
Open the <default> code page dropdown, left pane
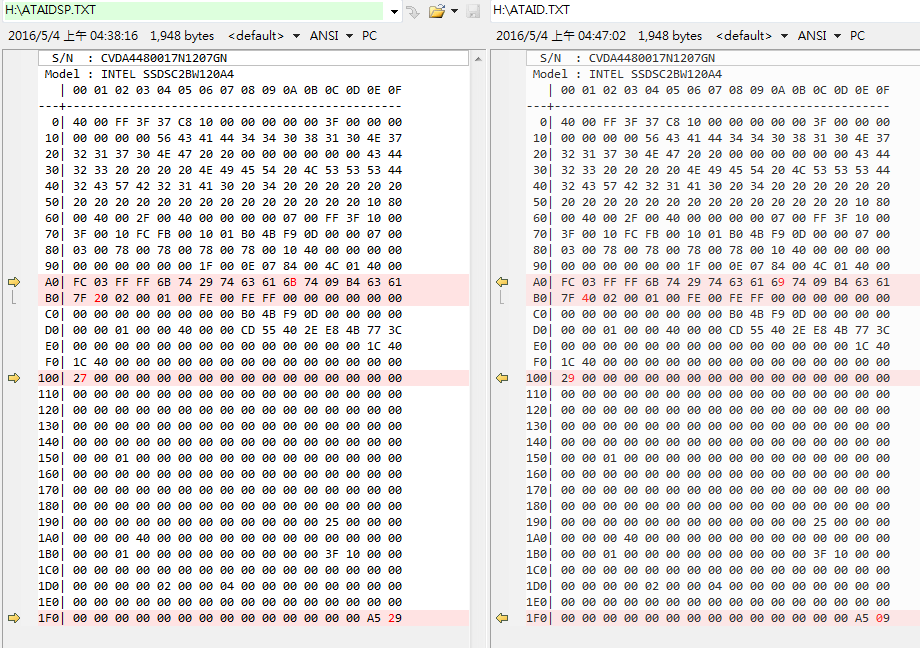pos(296,34)
